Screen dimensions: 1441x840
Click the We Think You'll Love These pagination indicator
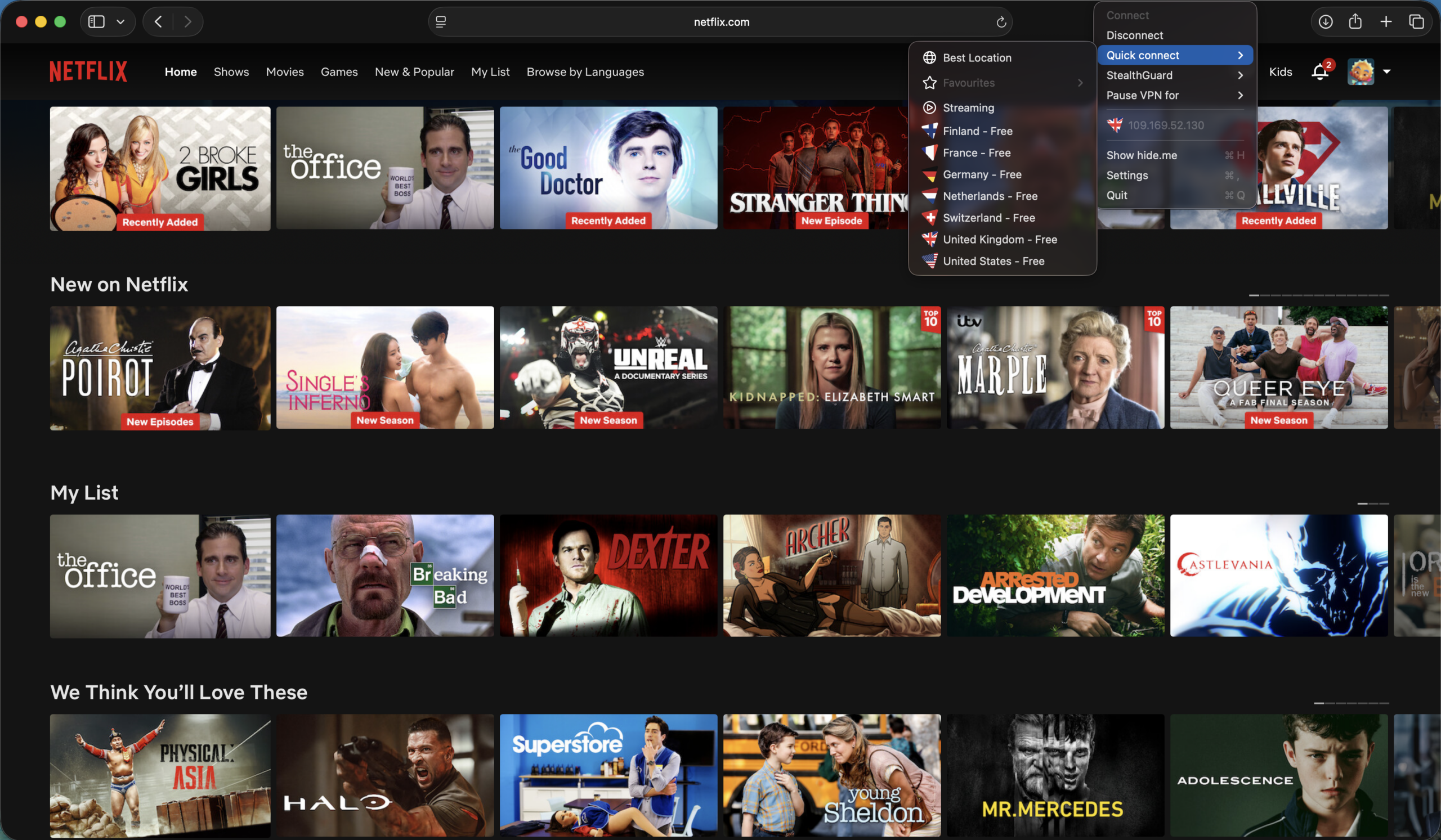1352,703
